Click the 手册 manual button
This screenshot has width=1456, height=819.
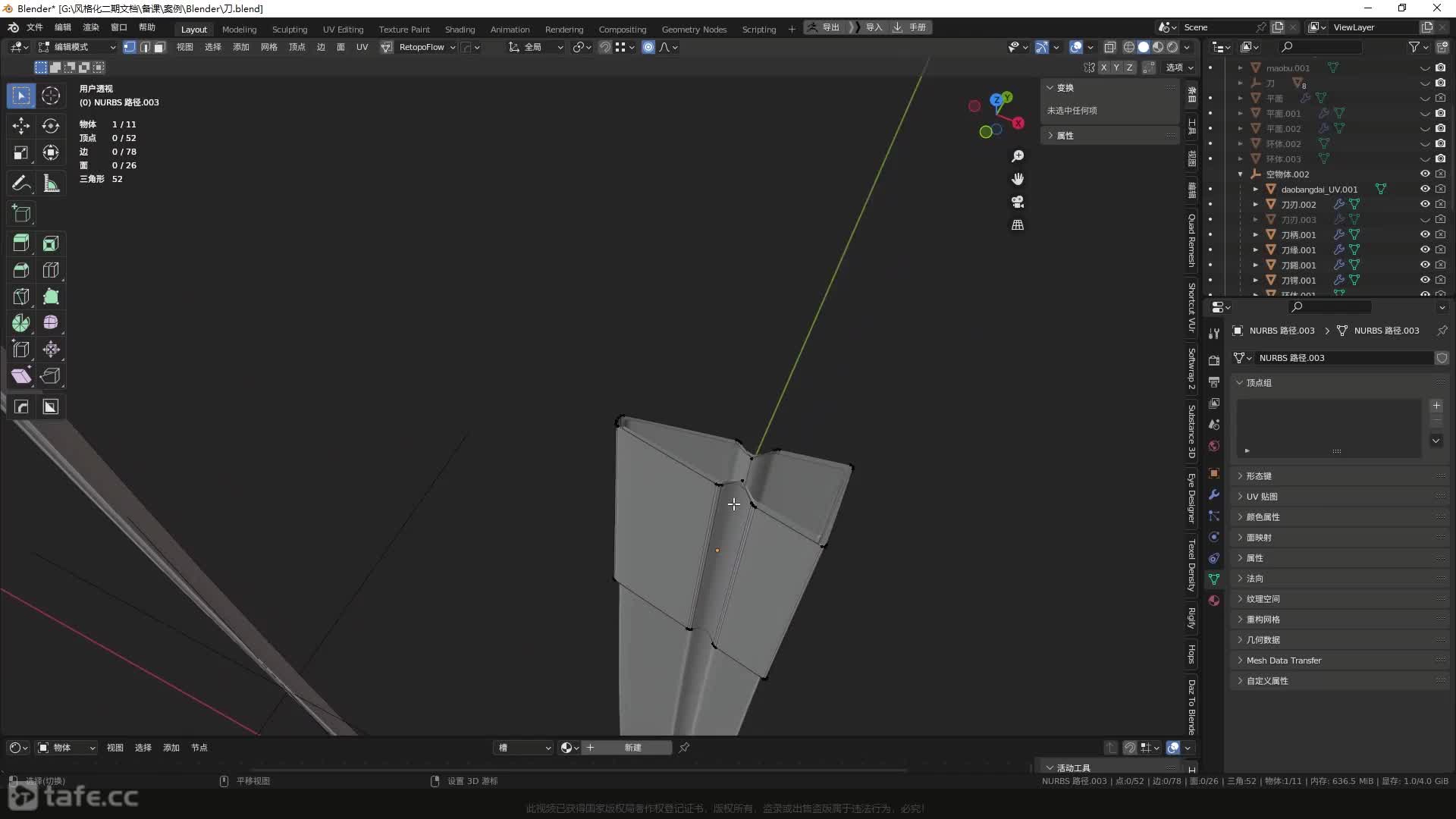click(911, 27)
